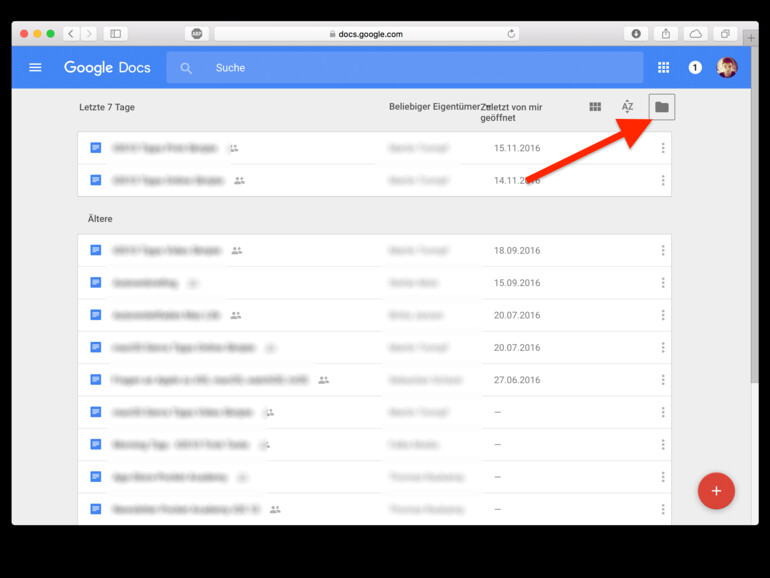Click the docs.google.com address bar
The image size is (770, 578).
click(x=367, y=34)
